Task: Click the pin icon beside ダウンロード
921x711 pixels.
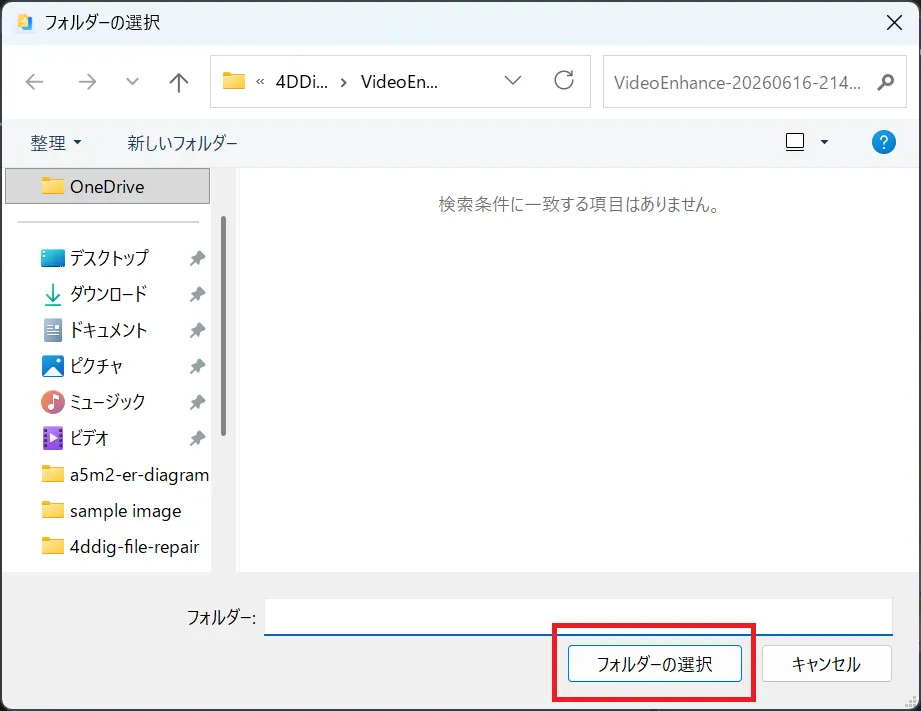Action: (x=197, y=294)
